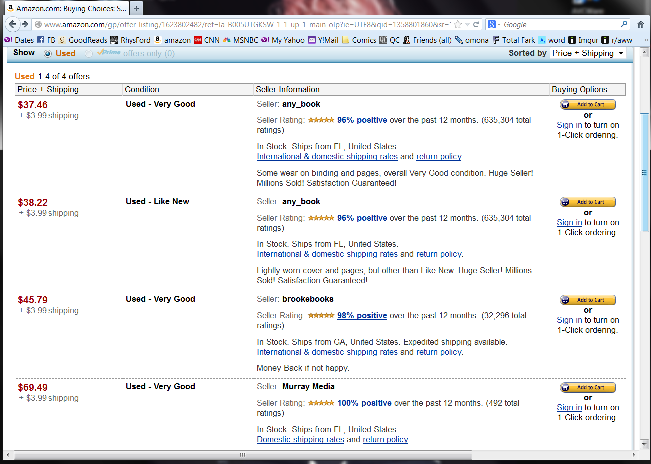Click Sign in link for $38.22 offer
The image size is (651, 464).
pyautogui.click(x=569, y=222)
